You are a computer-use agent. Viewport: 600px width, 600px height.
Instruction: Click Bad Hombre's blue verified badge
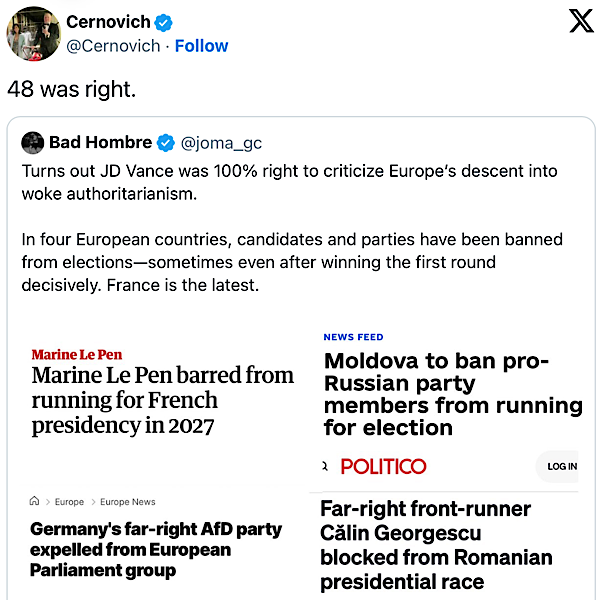167,142
